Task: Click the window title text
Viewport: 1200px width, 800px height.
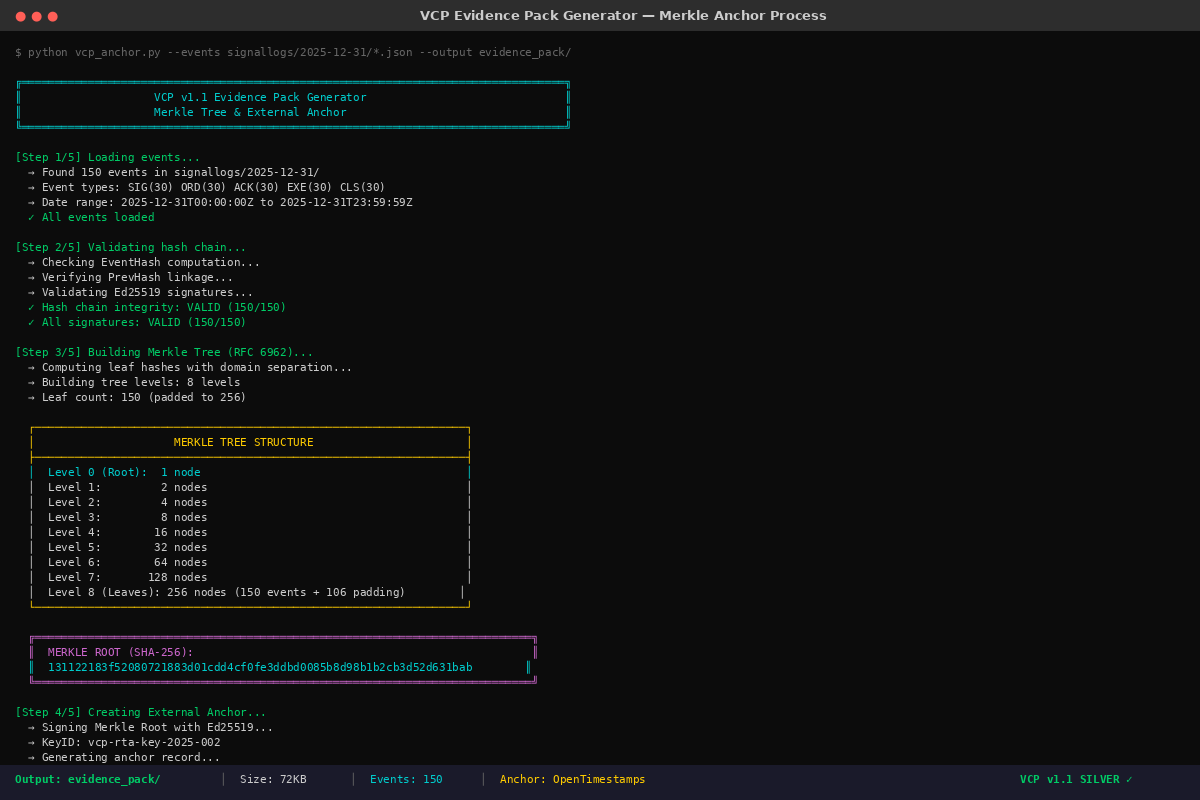Action: 623,16
